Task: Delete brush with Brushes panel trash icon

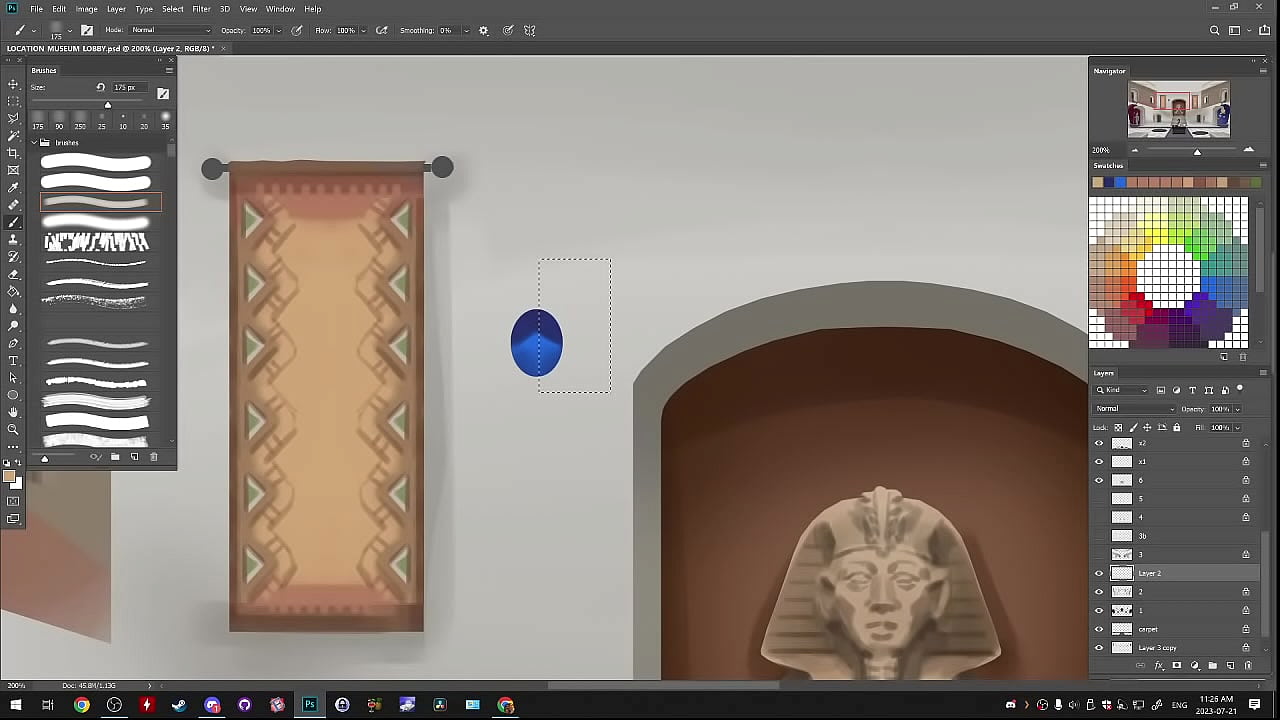Action: [x=153, y=457]
